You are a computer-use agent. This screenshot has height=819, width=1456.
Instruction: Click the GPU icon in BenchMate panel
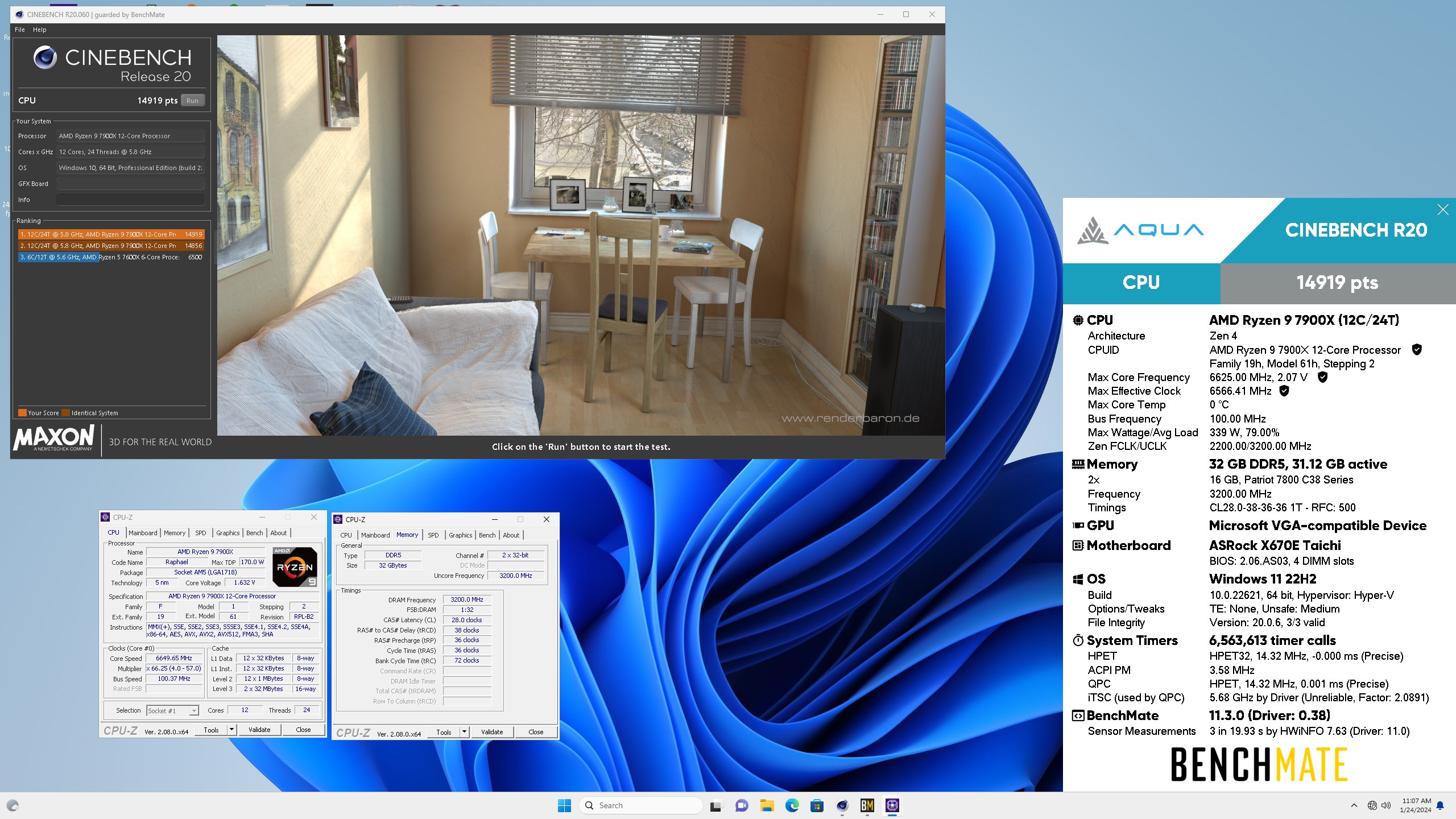coord(1078,526)
